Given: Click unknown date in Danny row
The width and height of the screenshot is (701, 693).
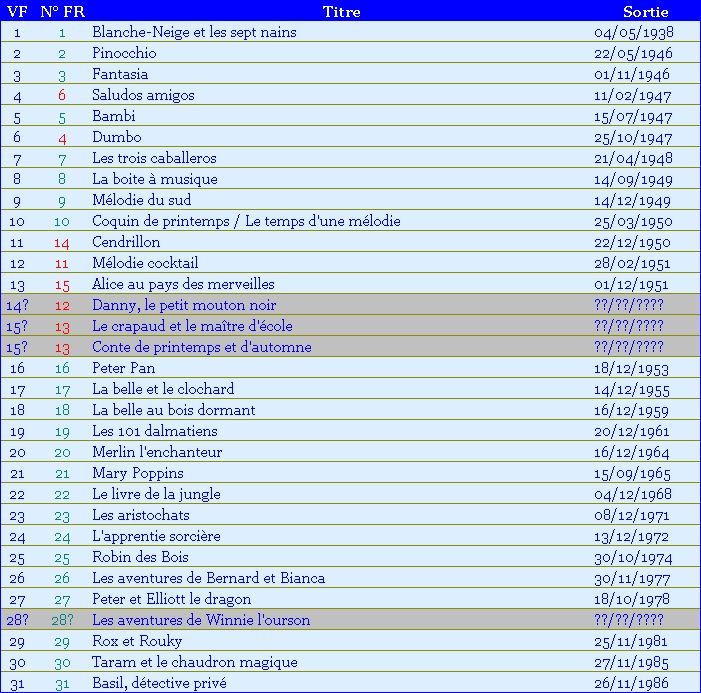Looking at the screenshot, I should (x=629, y=305).
